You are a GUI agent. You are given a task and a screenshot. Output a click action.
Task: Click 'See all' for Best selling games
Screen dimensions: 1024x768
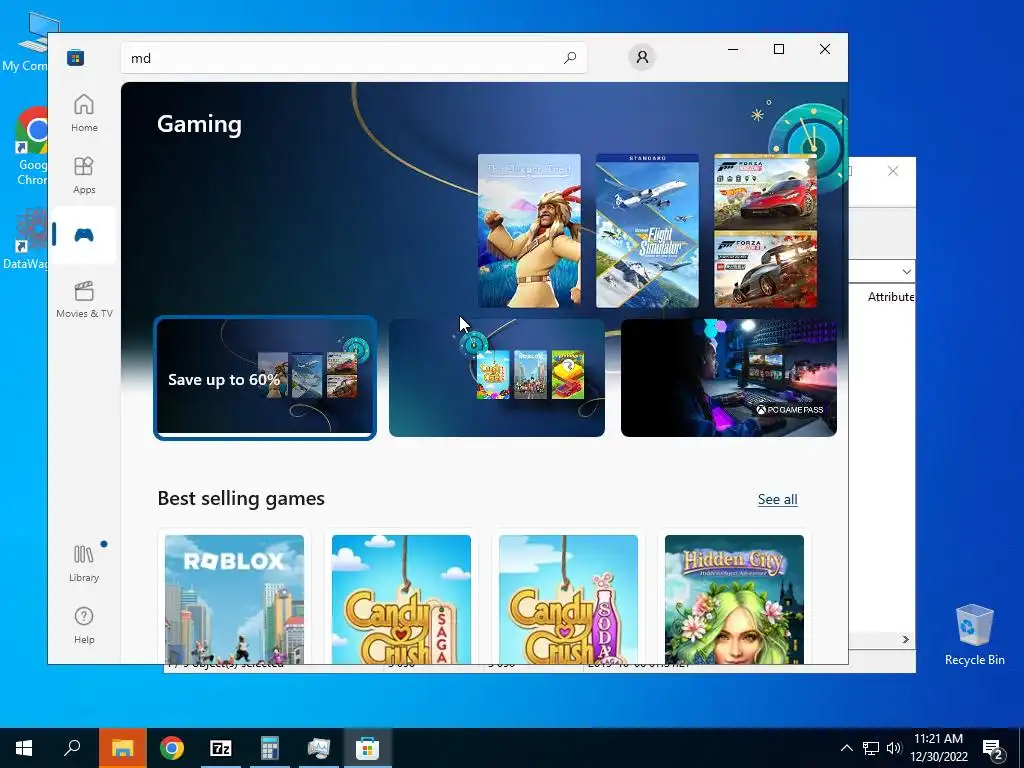pyautogui.click(x=777, y=499)
